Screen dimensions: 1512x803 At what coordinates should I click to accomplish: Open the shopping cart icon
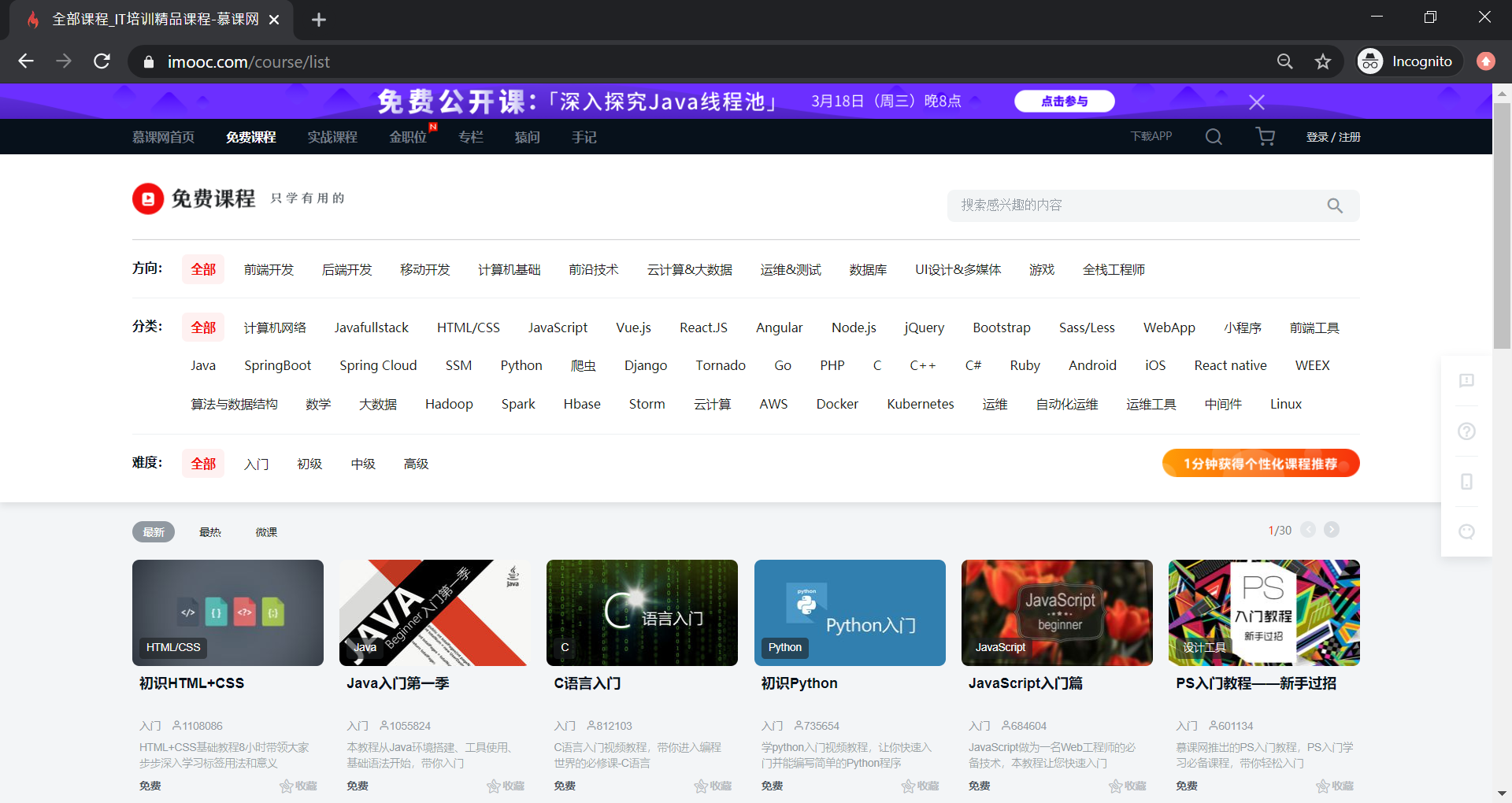[1266, 137]
